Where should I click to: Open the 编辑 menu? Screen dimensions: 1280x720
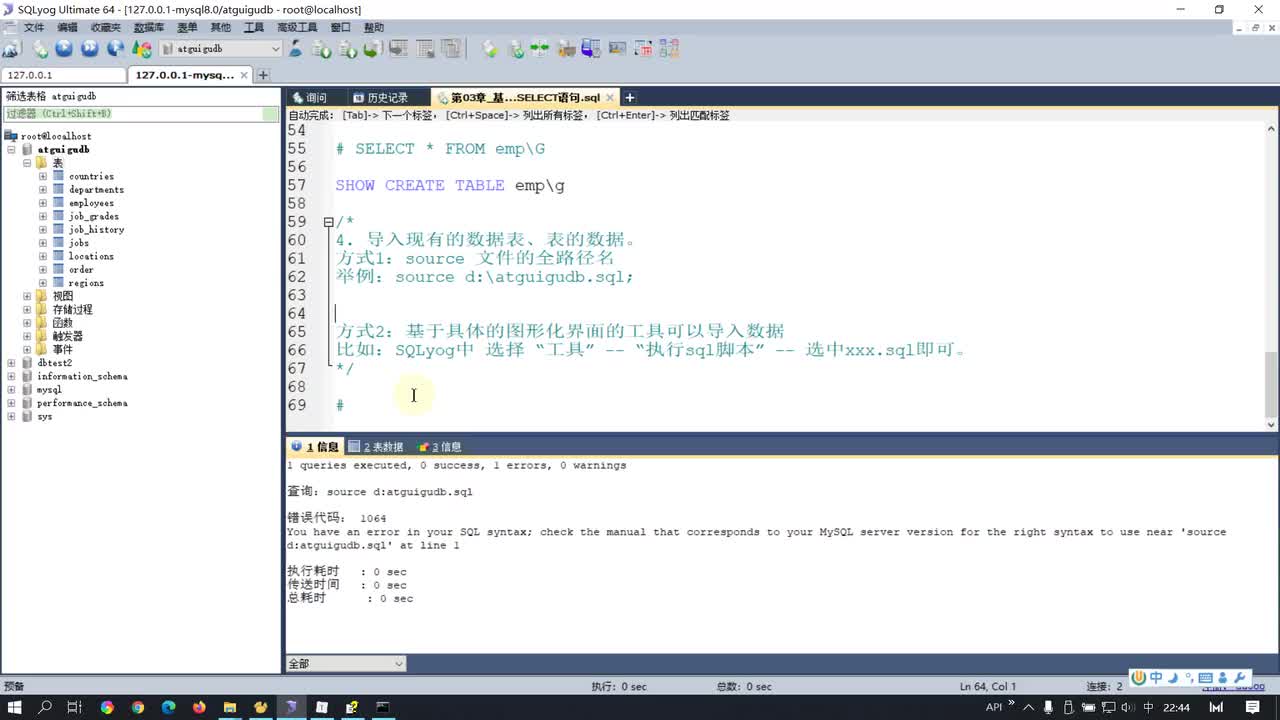(67, 27)
